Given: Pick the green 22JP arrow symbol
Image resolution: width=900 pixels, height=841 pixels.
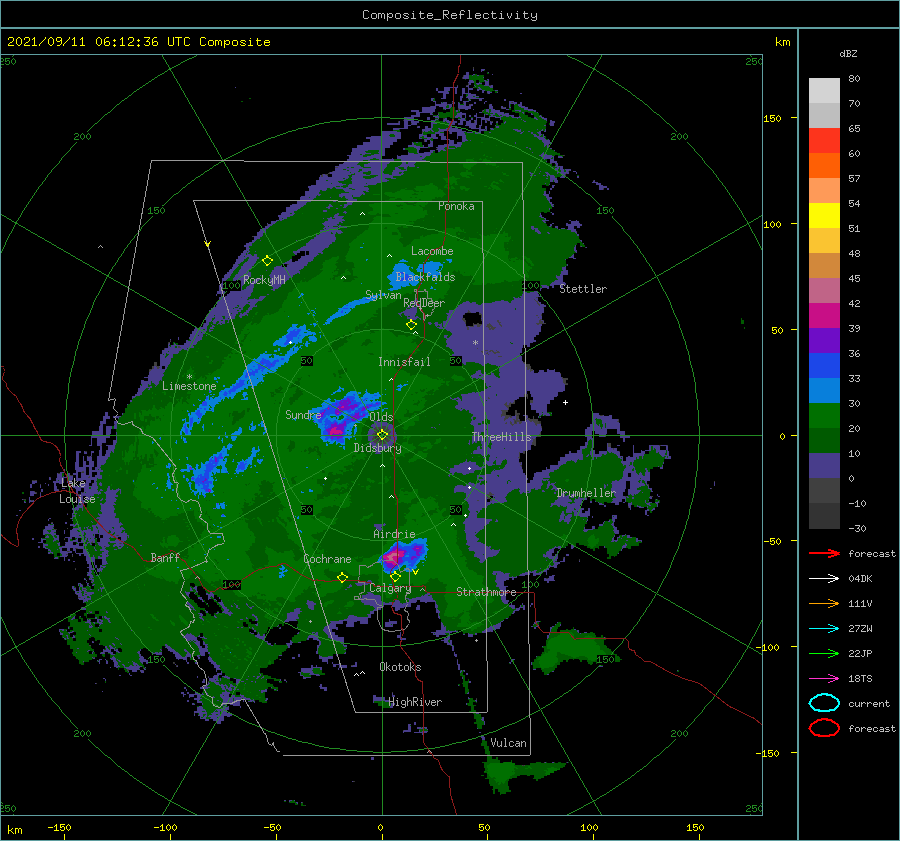Looking at the screenshot, I should 824,653.
